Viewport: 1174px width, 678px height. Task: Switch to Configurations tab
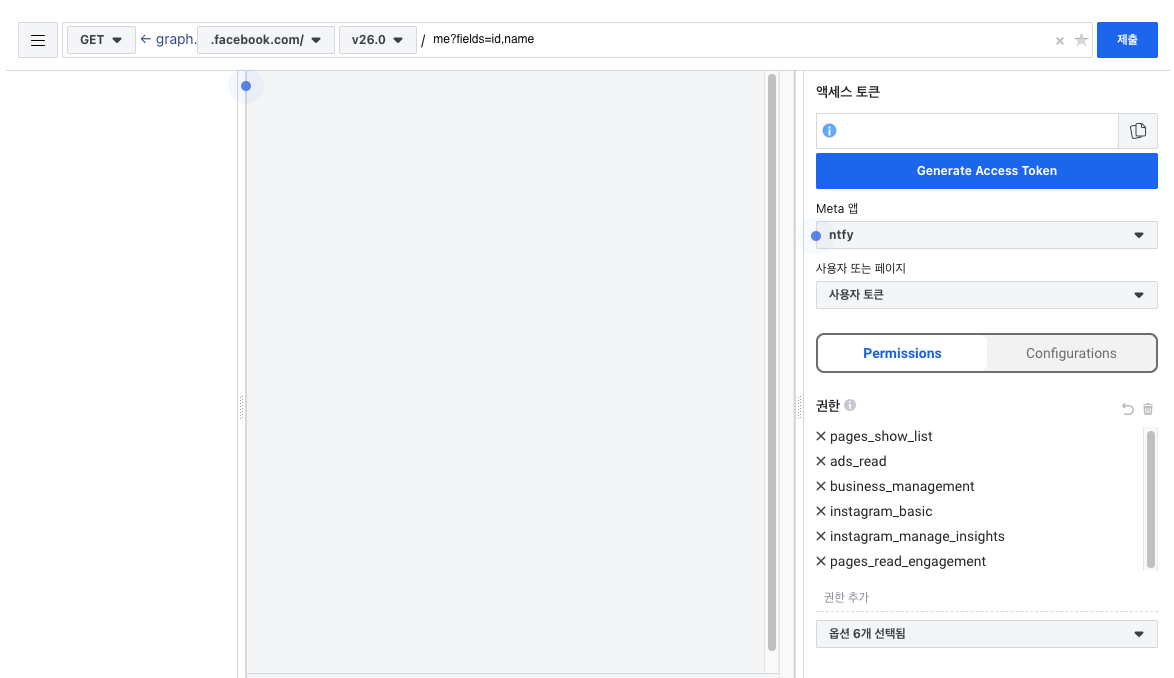pos(1071,353)
